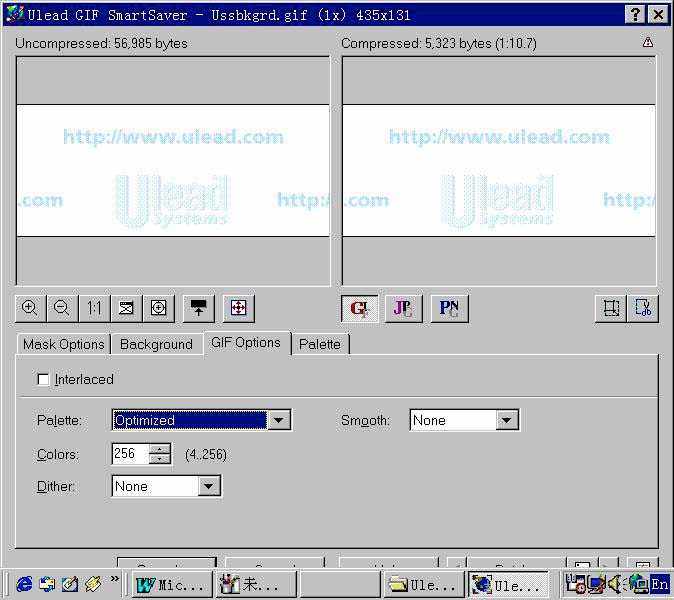Image resolution: width=674 pixels, height=600 pixels.
Task: Click the help question mark button
Action: [636, 14]
